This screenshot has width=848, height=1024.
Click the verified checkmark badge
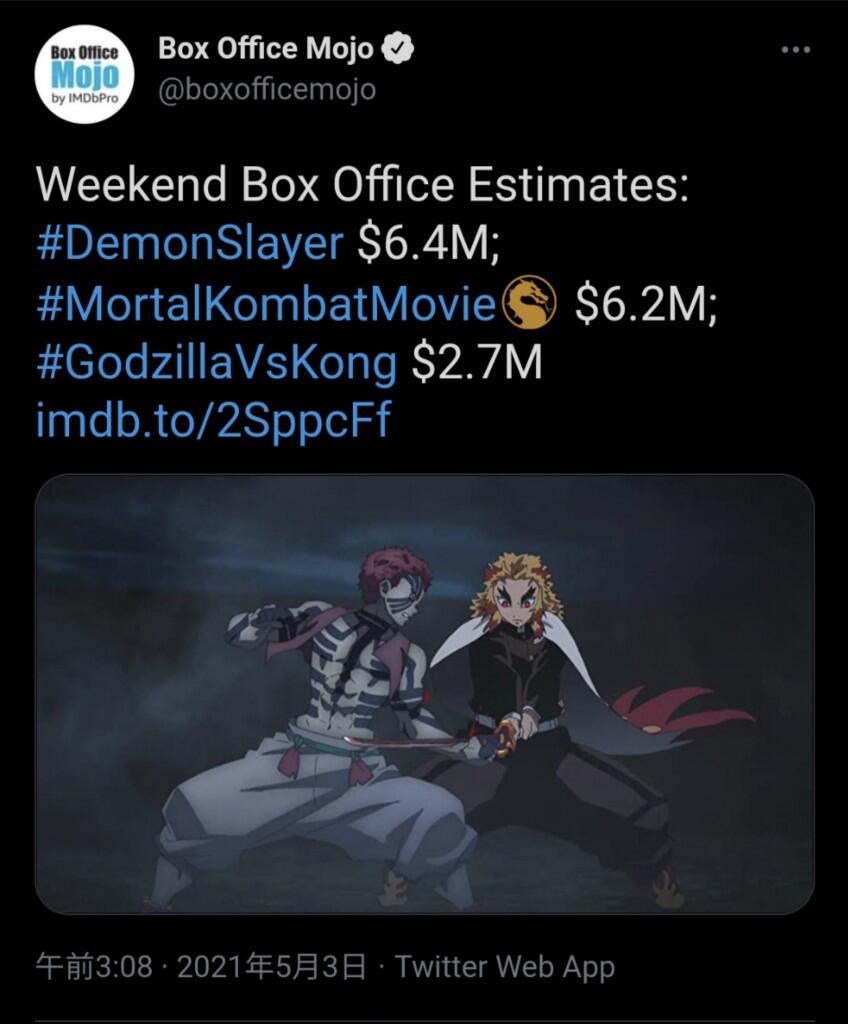[397, 48]
